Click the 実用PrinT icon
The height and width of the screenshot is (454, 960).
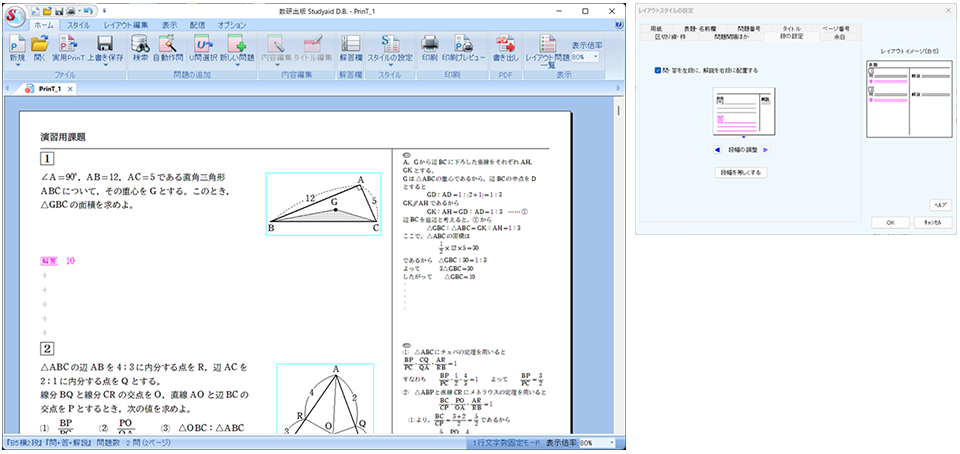pos(67,44)
